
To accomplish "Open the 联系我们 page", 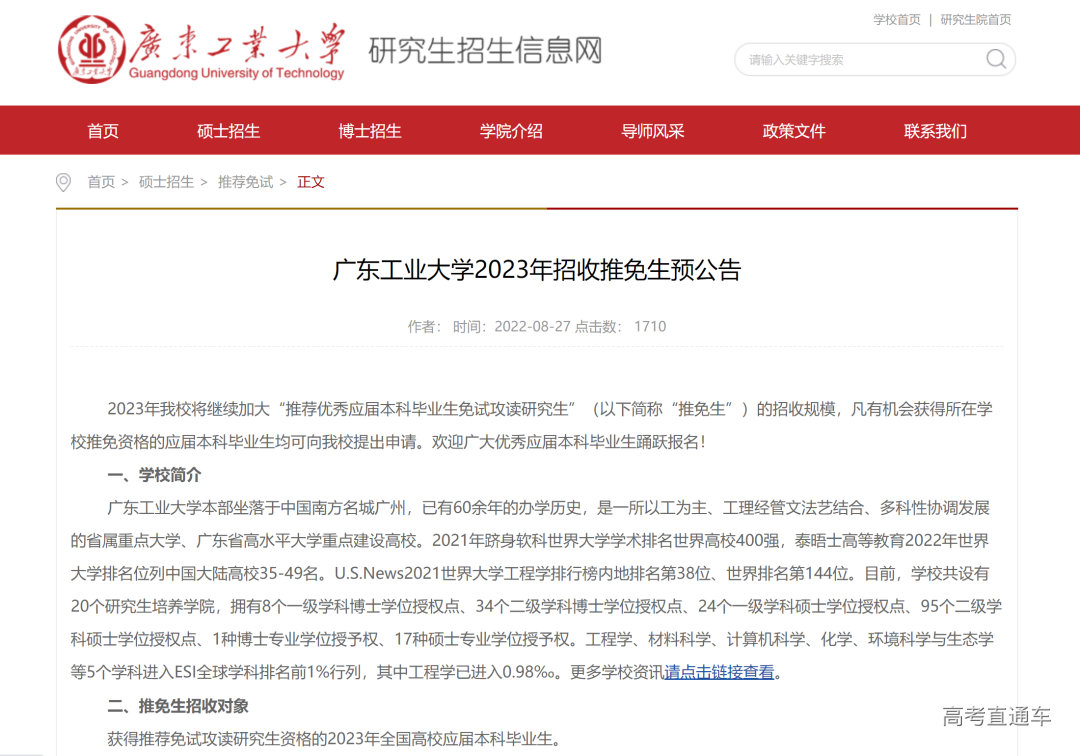I will [933, 130].
